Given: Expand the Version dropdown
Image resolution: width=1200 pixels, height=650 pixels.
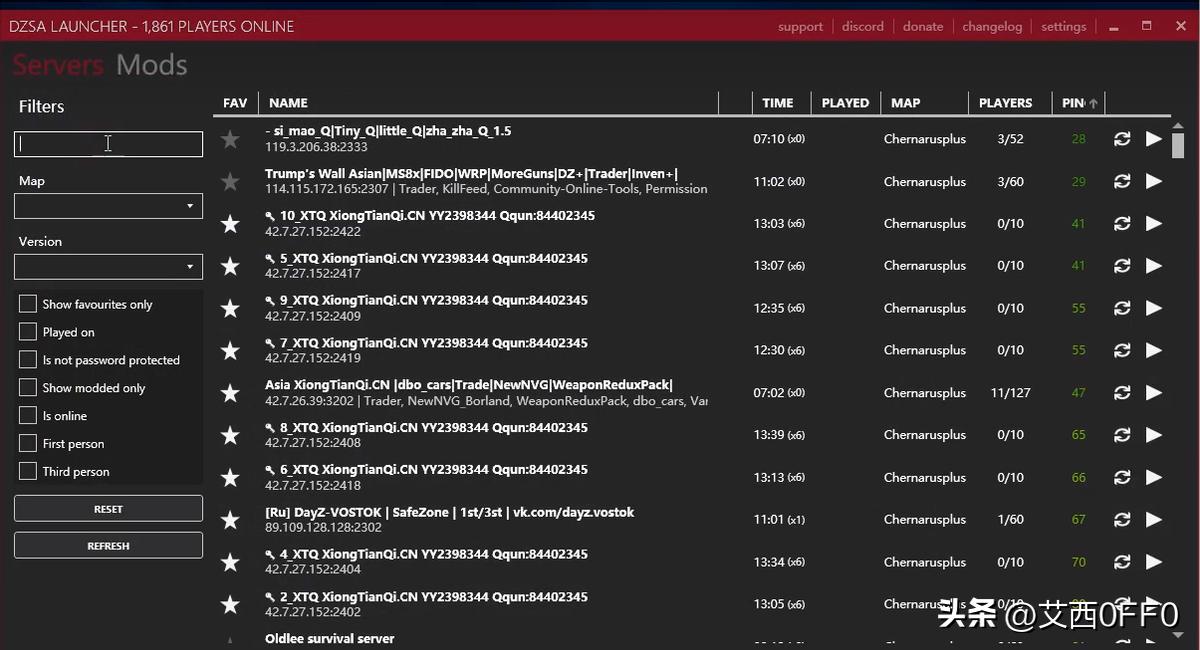Looking at the screenshot, I should click(x=108, y=267).
